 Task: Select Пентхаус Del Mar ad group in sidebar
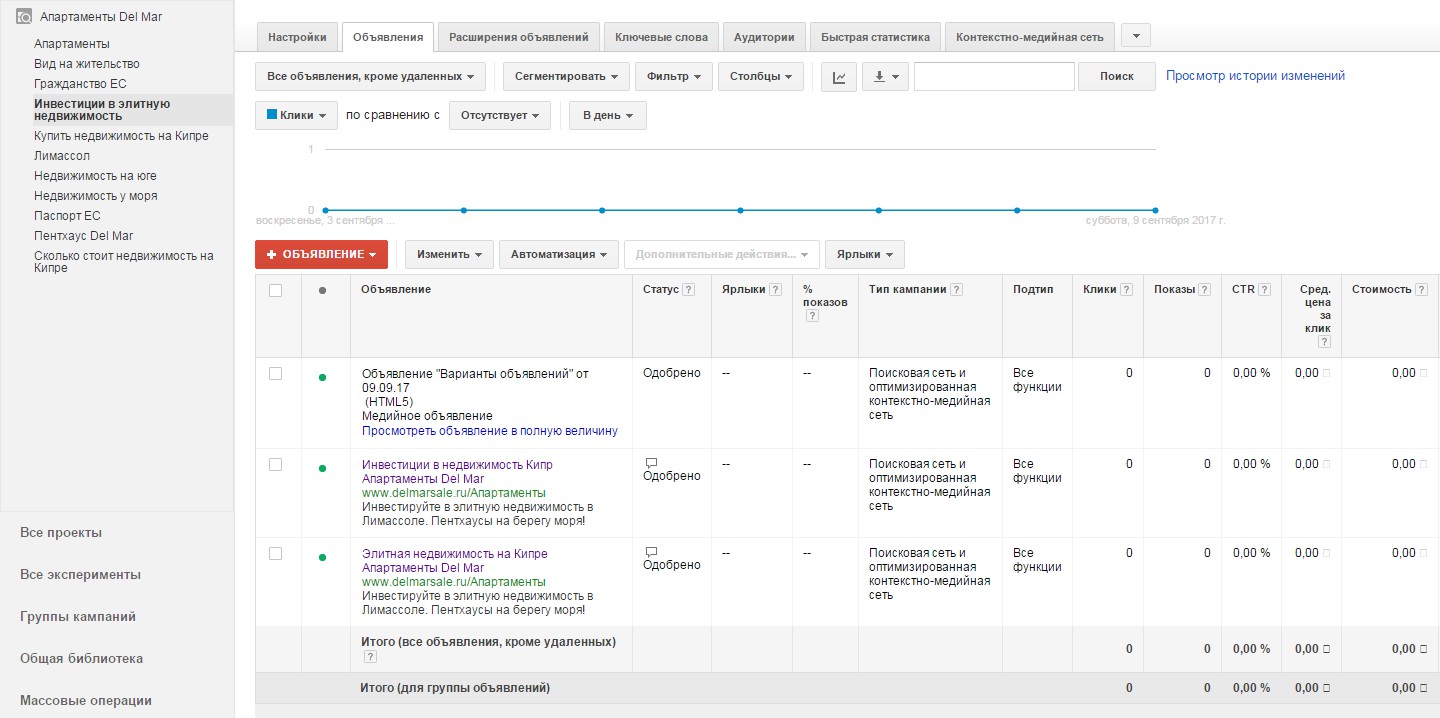coord(84,236)
